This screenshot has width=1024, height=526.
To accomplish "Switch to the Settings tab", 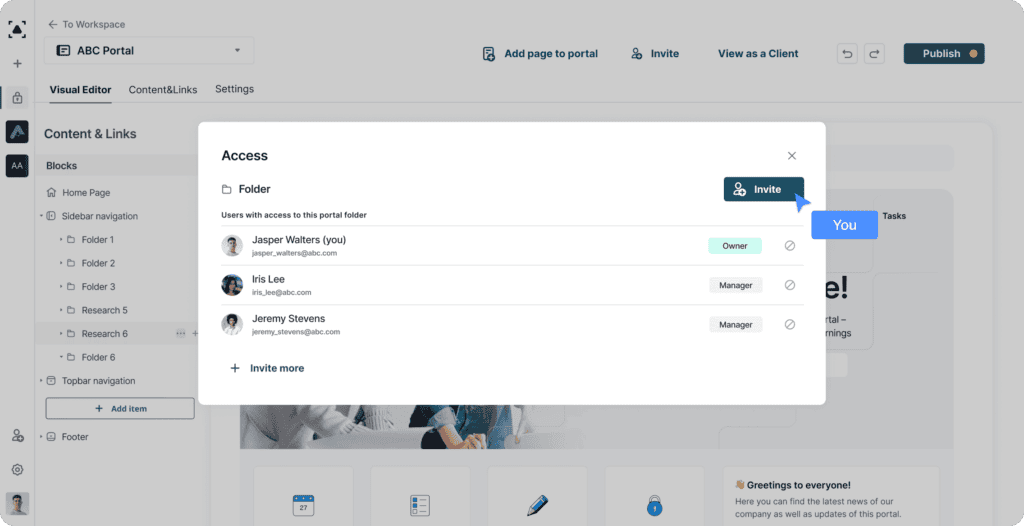I will click(234, 89).
